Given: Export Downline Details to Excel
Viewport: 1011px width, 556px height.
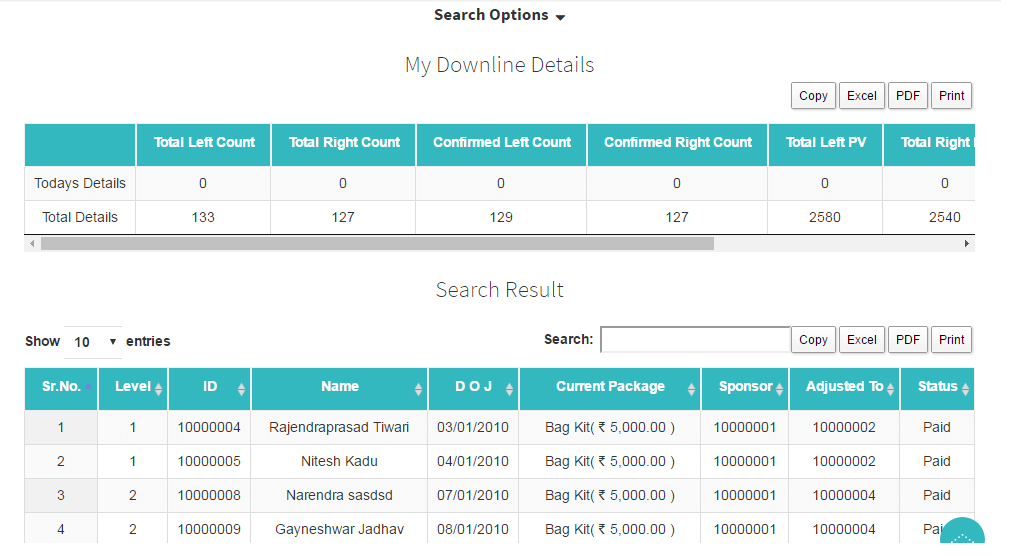Looking at the screenshot, I should tap(861, 96).
